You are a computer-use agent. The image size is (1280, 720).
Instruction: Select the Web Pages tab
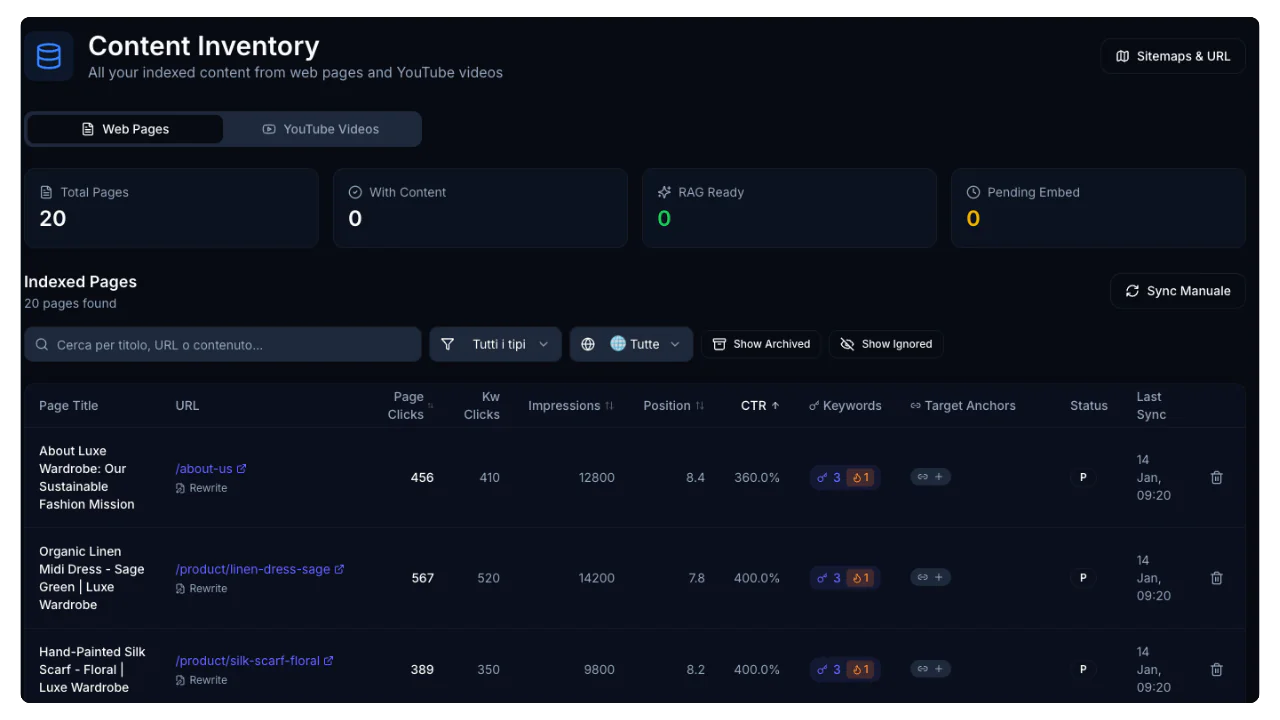coord(124,129)
